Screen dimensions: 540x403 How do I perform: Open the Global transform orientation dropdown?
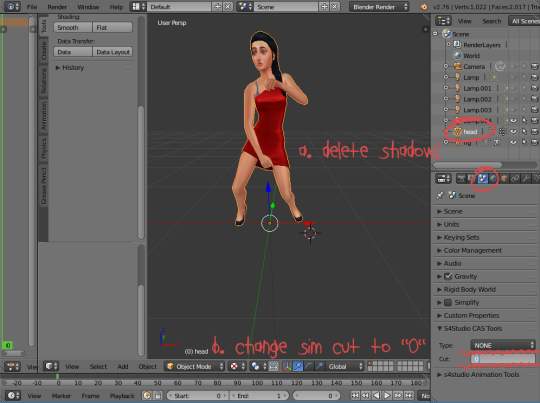(345, 366)
